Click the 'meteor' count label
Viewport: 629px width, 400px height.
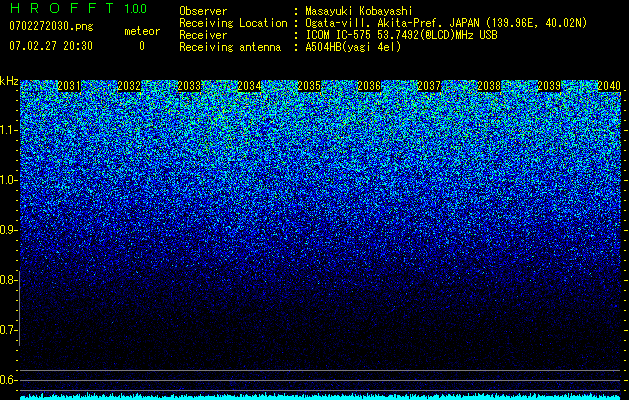click(x=142, y=31)
